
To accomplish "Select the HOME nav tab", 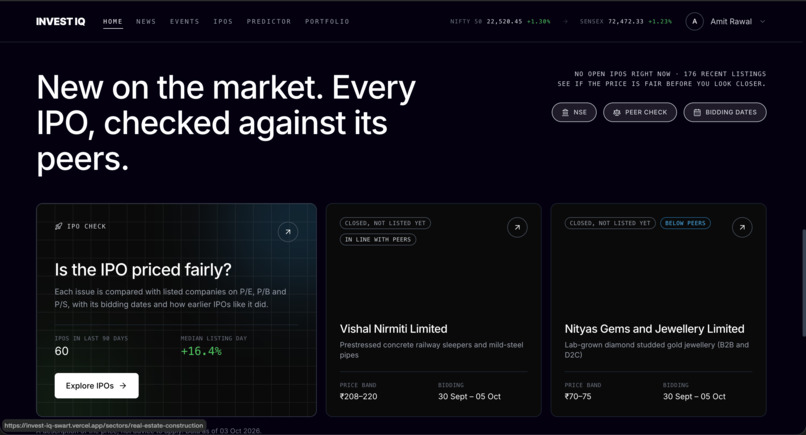I will (113, 22).
